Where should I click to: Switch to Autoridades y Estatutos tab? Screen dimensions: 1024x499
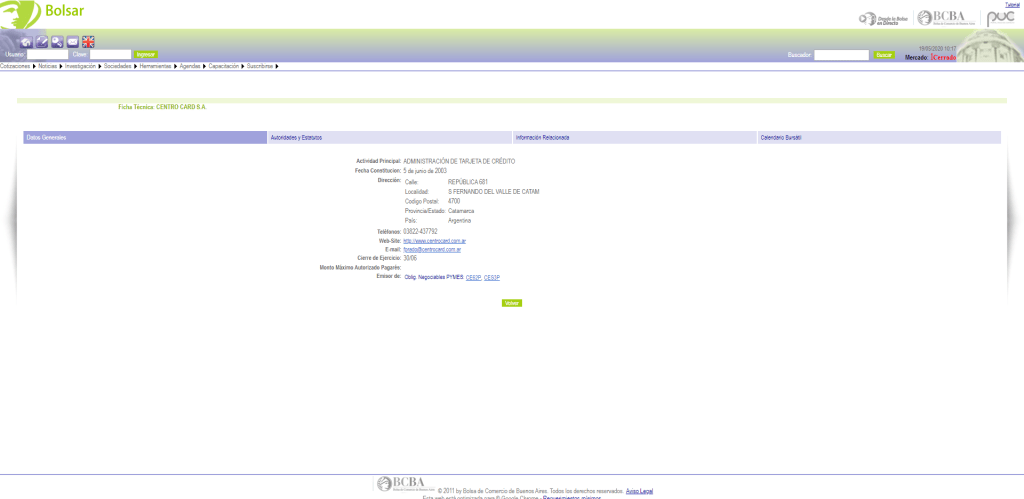point(390,138)
